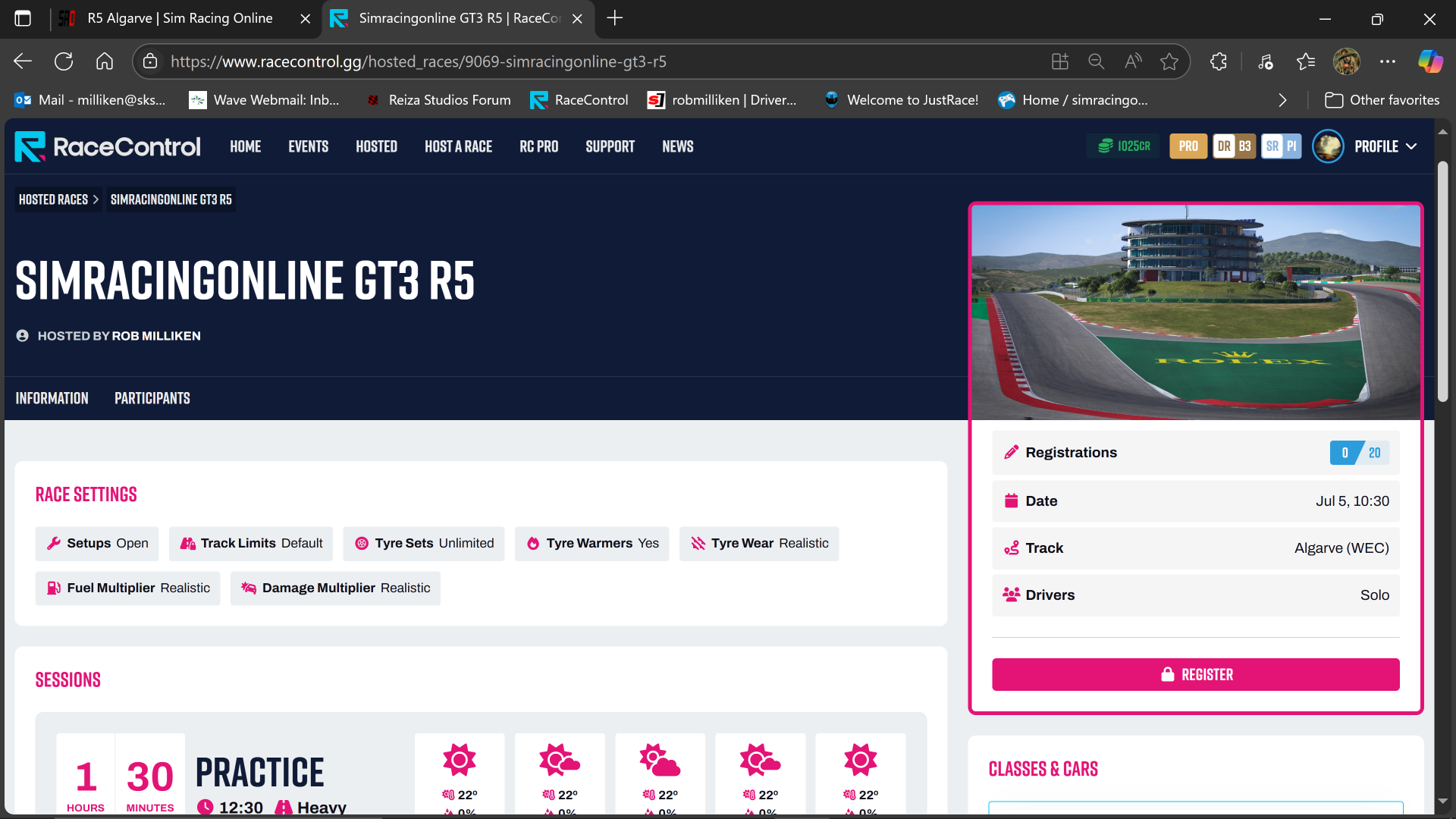Launch Copilot sidebar icon
The width and height of the screenshot is (1456, 819).
coord(1430,61)
